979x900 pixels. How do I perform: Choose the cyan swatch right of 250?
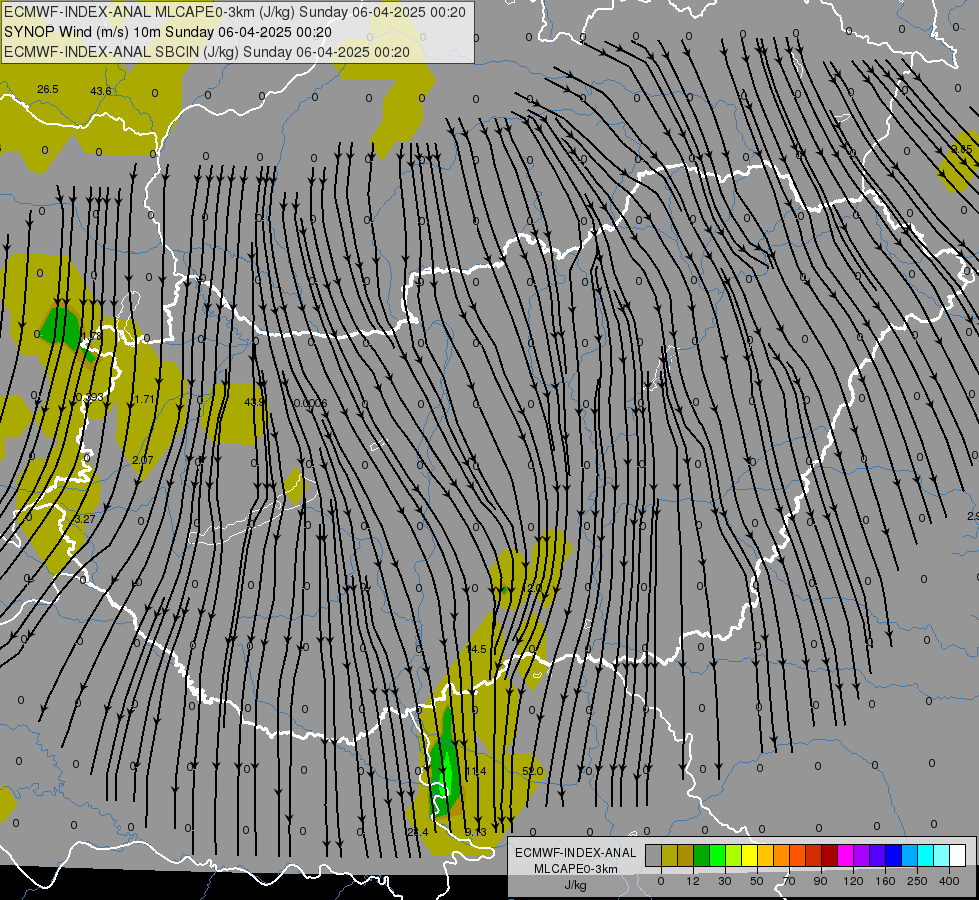(925, 856)
